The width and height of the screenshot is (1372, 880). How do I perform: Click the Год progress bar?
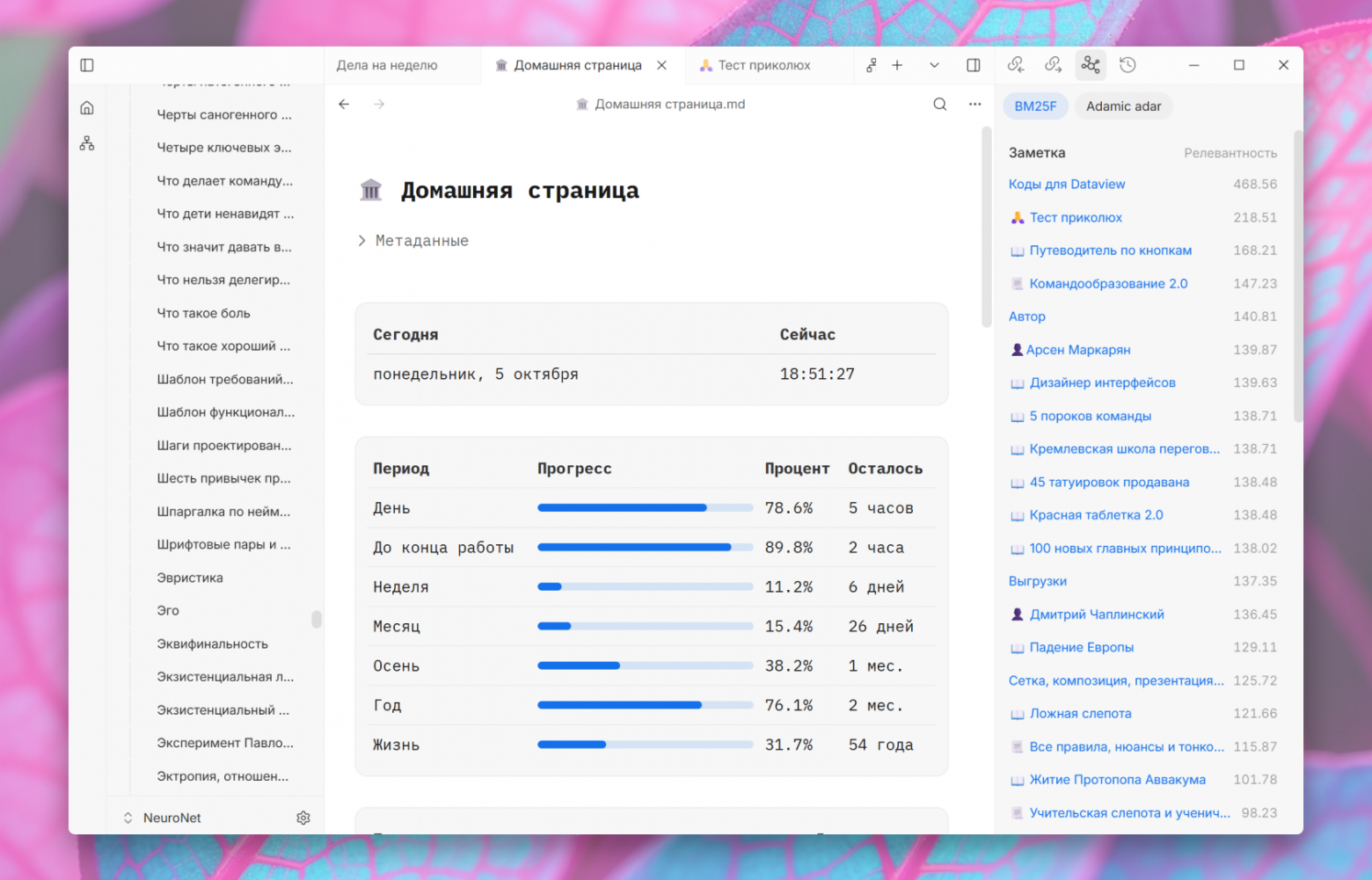(x=646, y=705)
